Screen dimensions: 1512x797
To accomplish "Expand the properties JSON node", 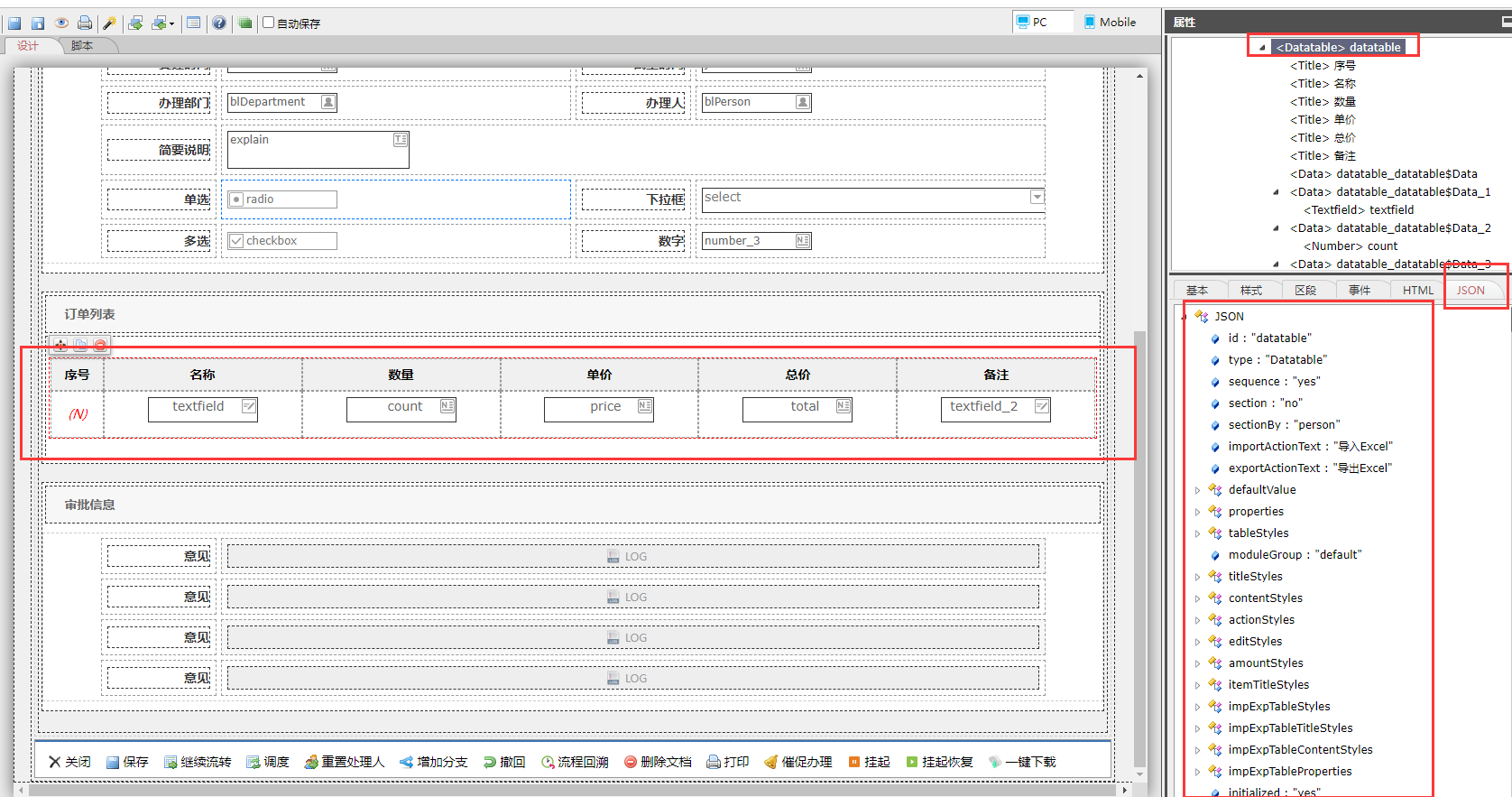I will [x=1197, y=512].
